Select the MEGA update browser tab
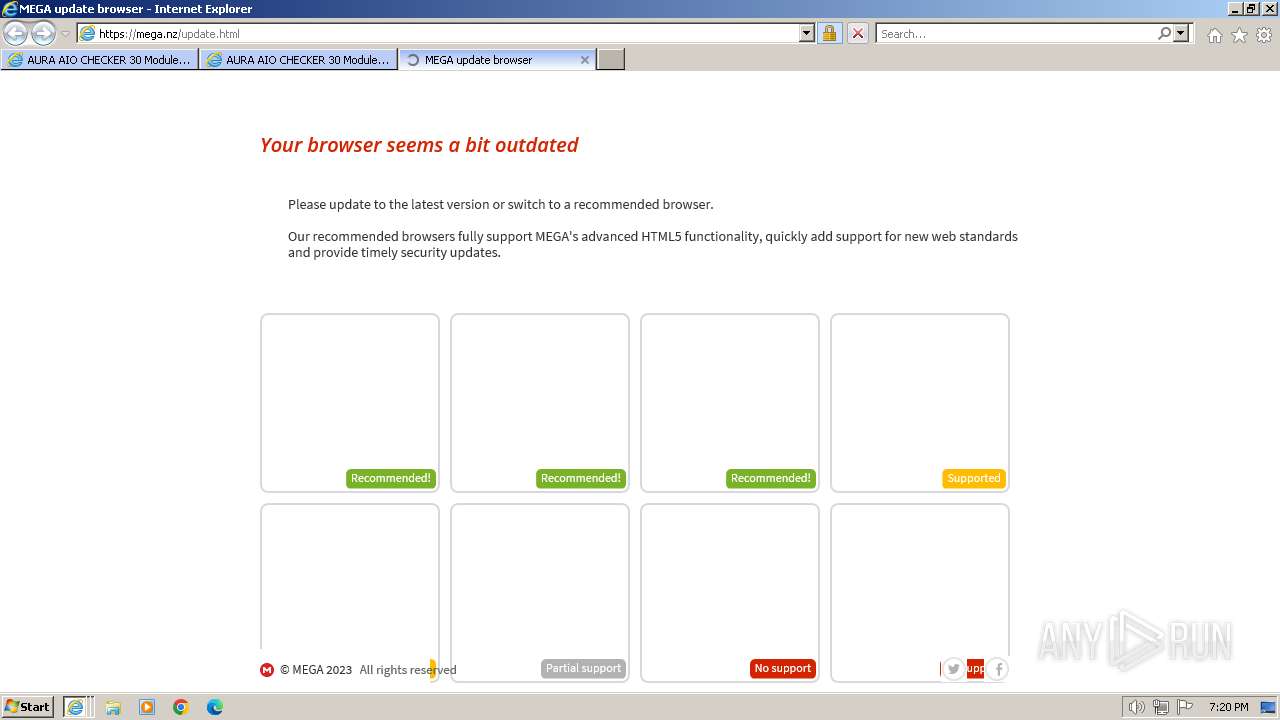The image size is (1280, 720). [497, 60]
